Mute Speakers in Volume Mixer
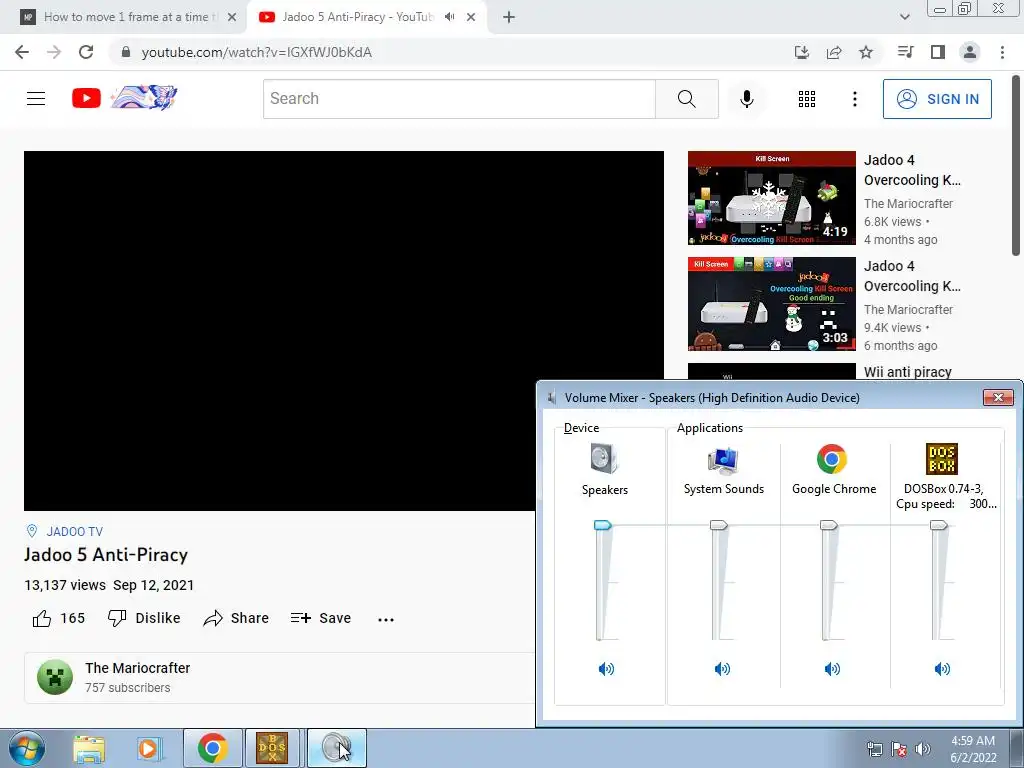 point(606,669)
